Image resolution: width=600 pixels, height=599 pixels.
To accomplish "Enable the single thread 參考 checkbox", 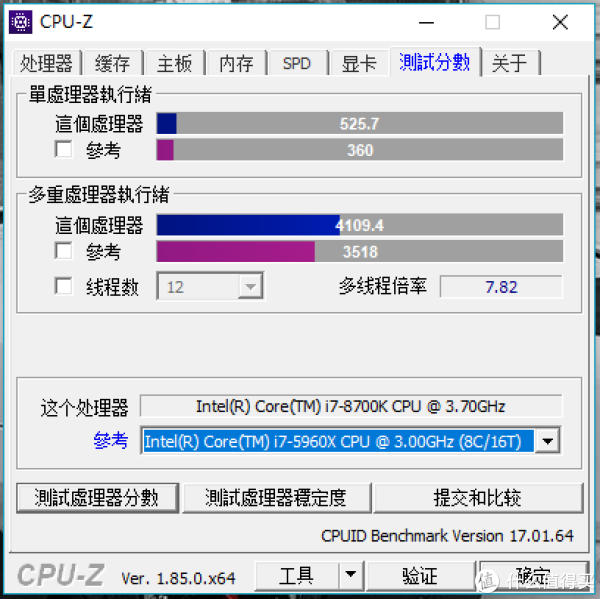I will pyautogui.click(x=63, y=149).
